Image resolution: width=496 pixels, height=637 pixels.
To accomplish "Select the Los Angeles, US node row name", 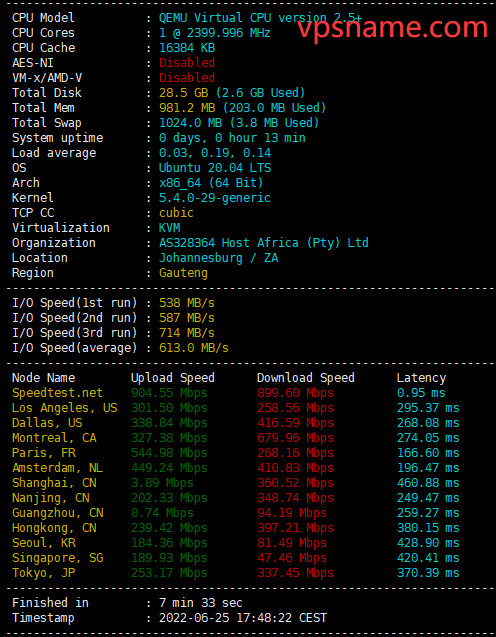I will pos(65,408).
